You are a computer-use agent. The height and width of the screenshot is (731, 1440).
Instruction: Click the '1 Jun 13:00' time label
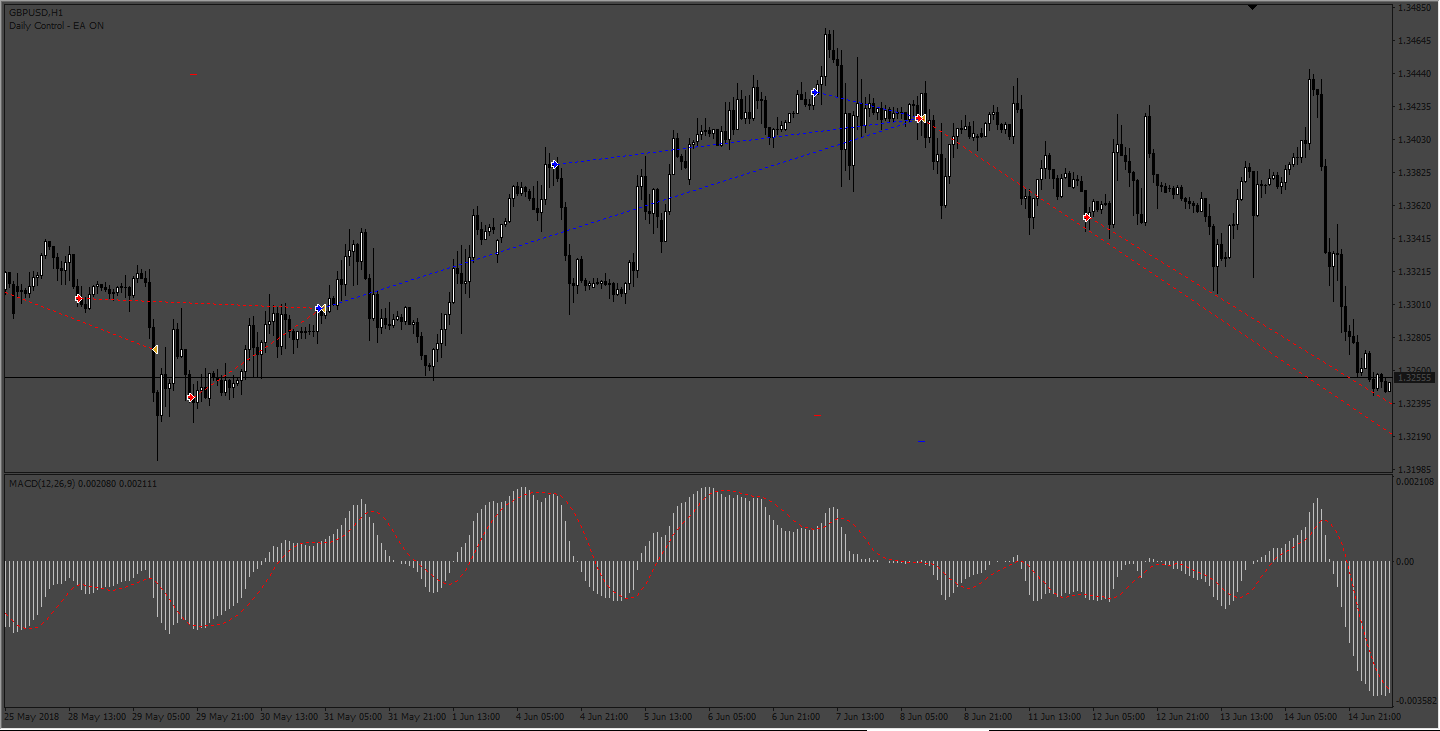[476, 717]
